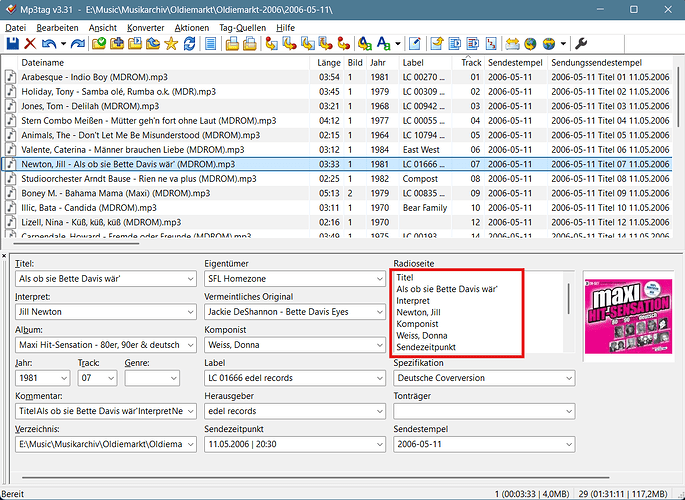Open the Datei menu
The width and height of the screenshot is (685, 500).
click(x=16, y=28)
